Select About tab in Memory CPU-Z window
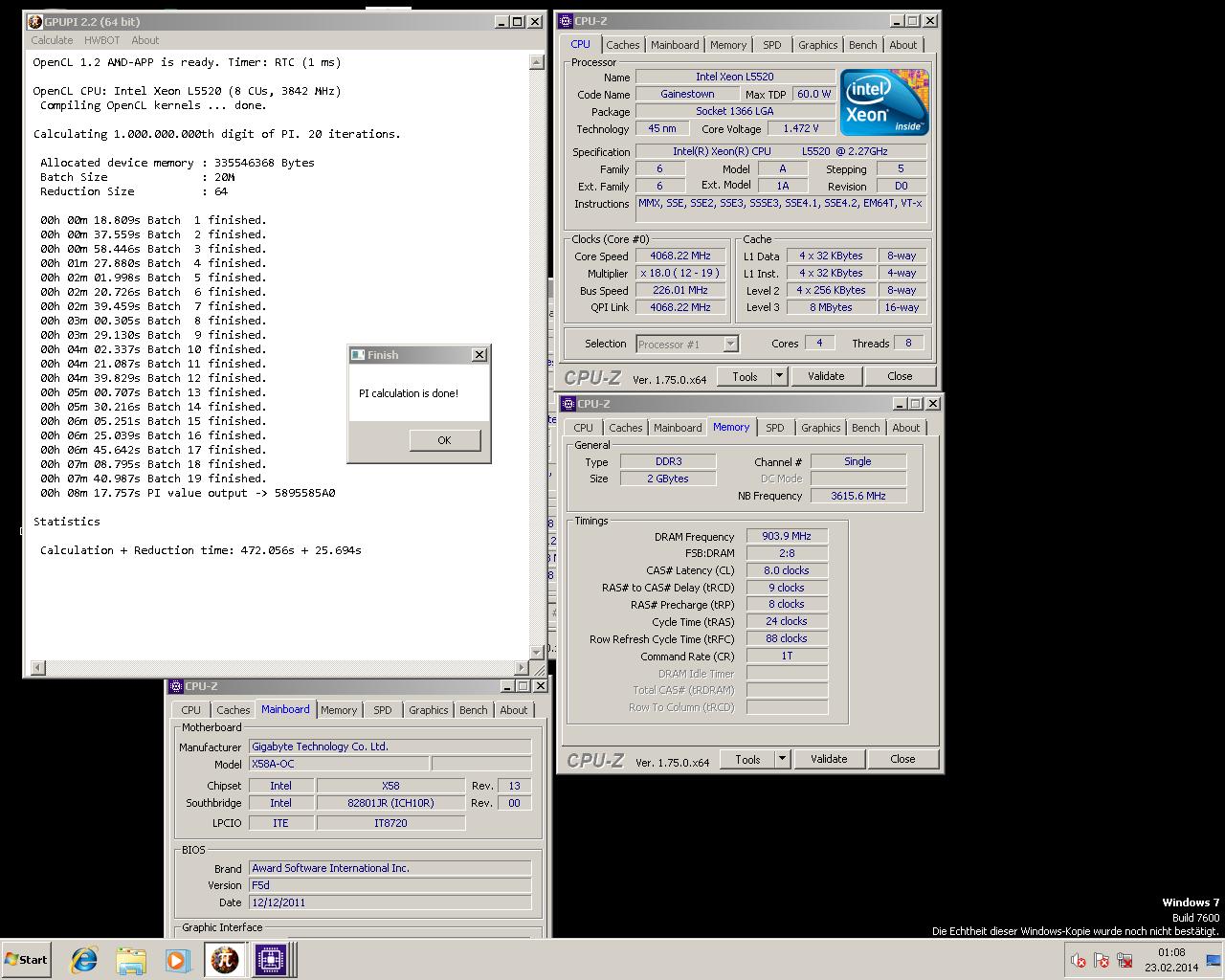 (x=905, y=428)
